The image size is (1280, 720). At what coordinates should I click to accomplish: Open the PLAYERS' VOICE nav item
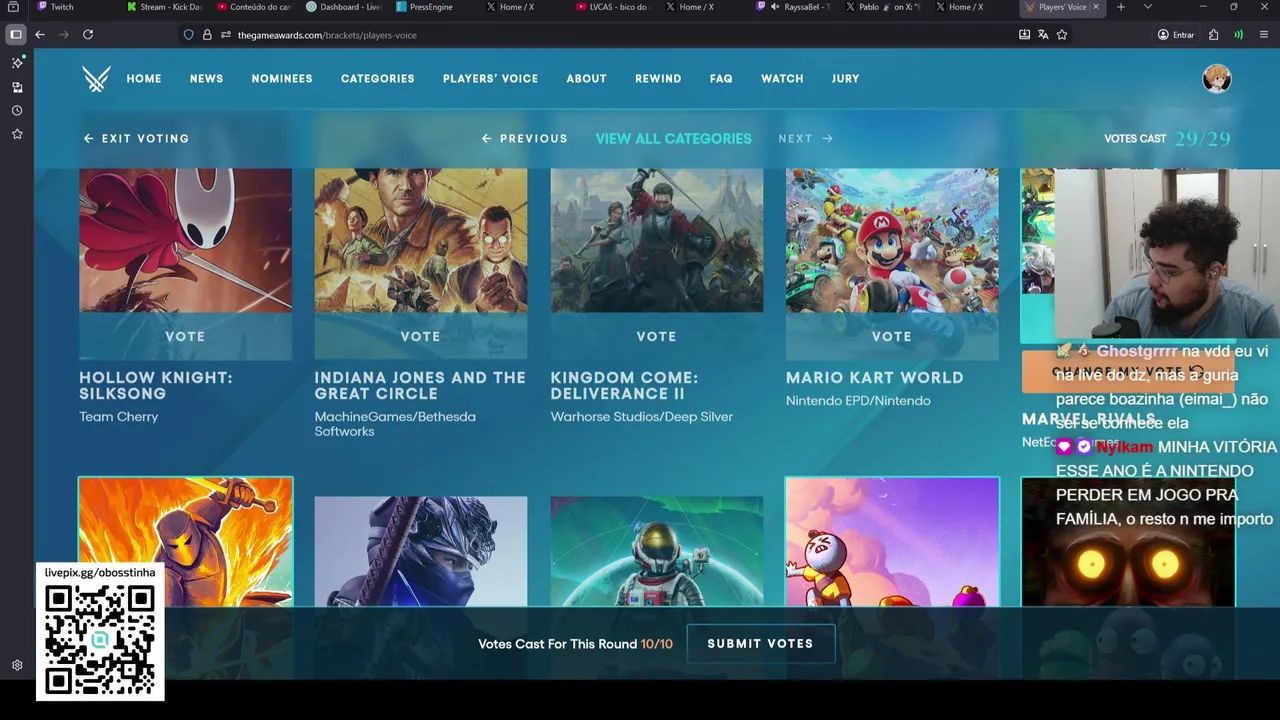tap(490, 79)
